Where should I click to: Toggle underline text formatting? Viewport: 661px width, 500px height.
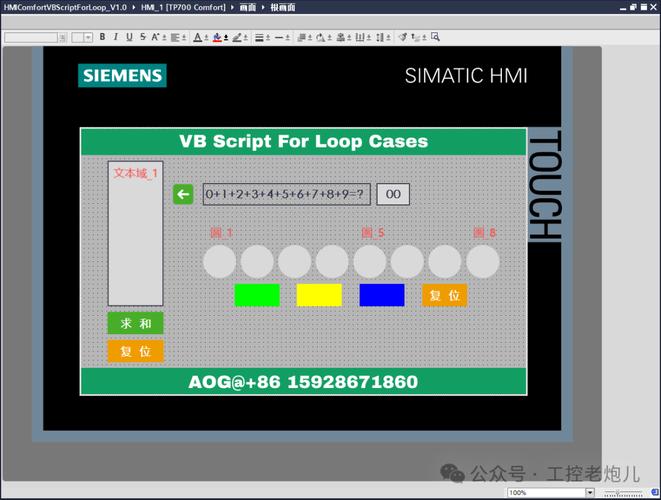point(129,37)
